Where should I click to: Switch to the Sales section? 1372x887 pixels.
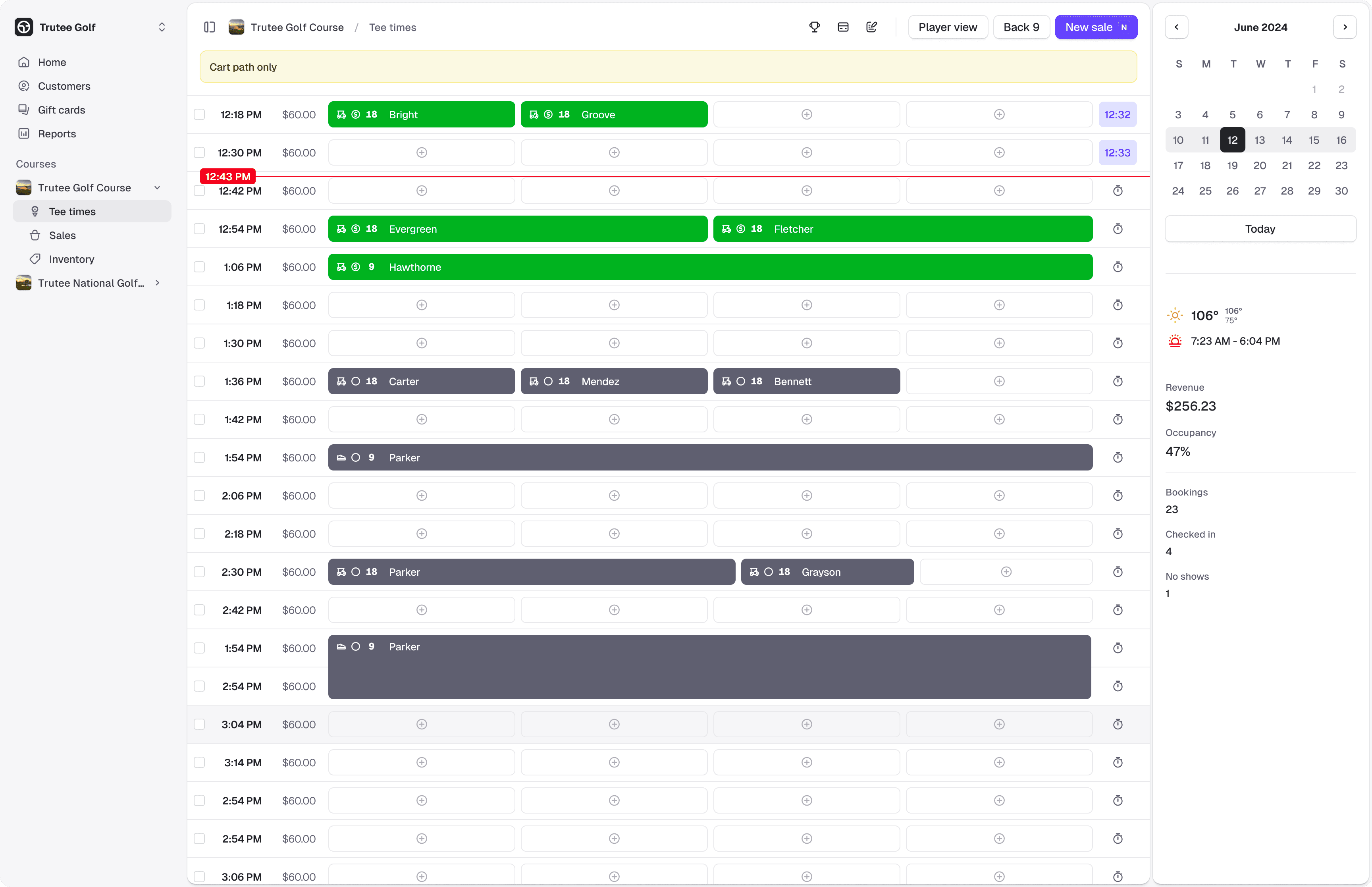pos(62,235)
